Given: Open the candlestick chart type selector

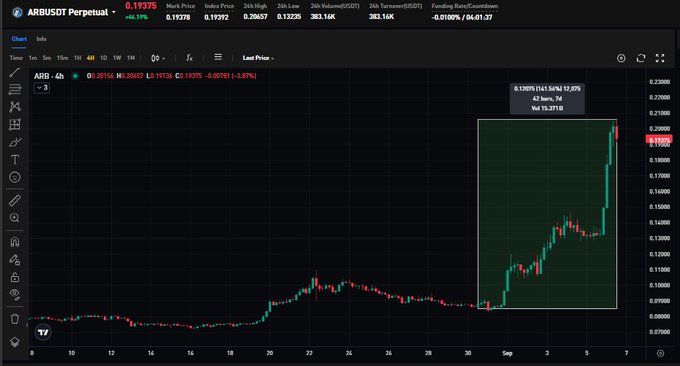Looking at the screenshot, I should click(158, 58).
